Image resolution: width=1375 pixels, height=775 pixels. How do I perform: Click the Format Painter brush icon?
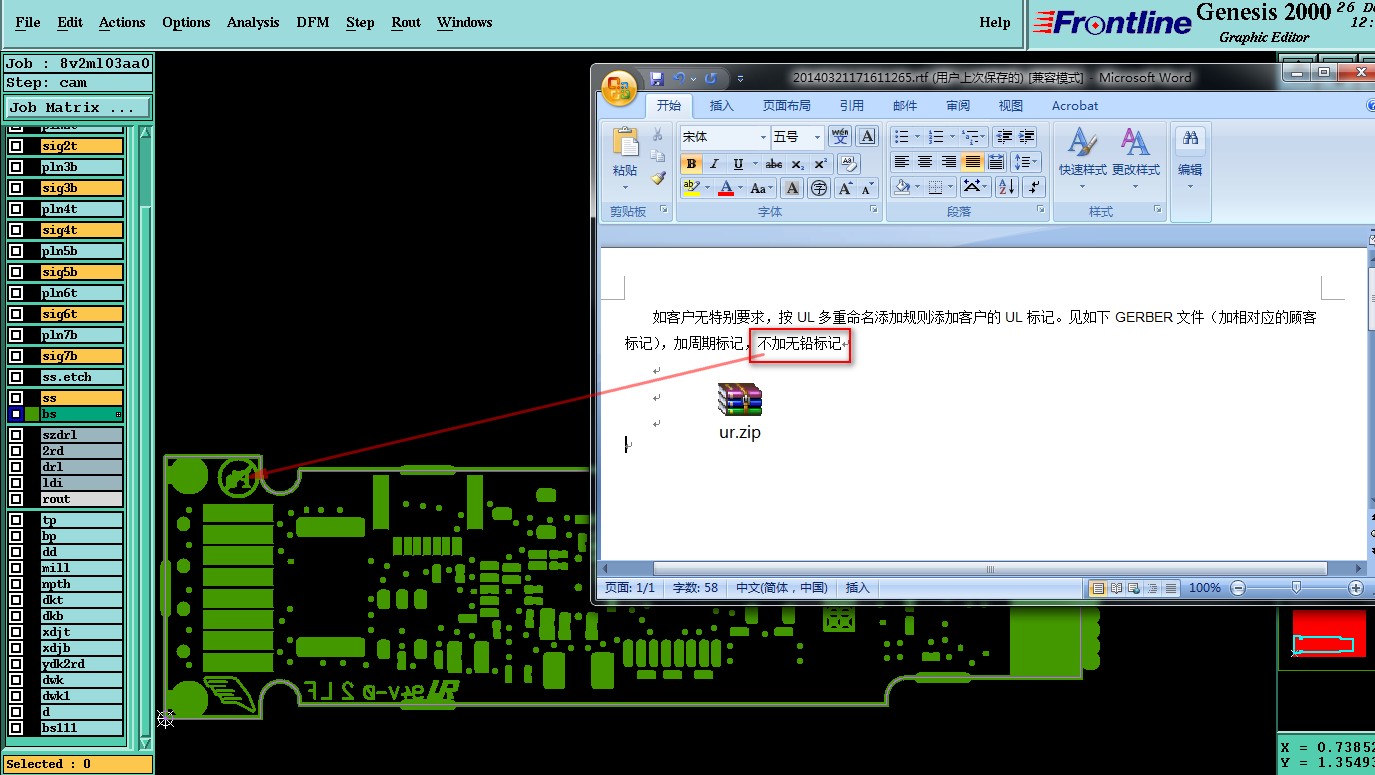(x=658, y=178)
